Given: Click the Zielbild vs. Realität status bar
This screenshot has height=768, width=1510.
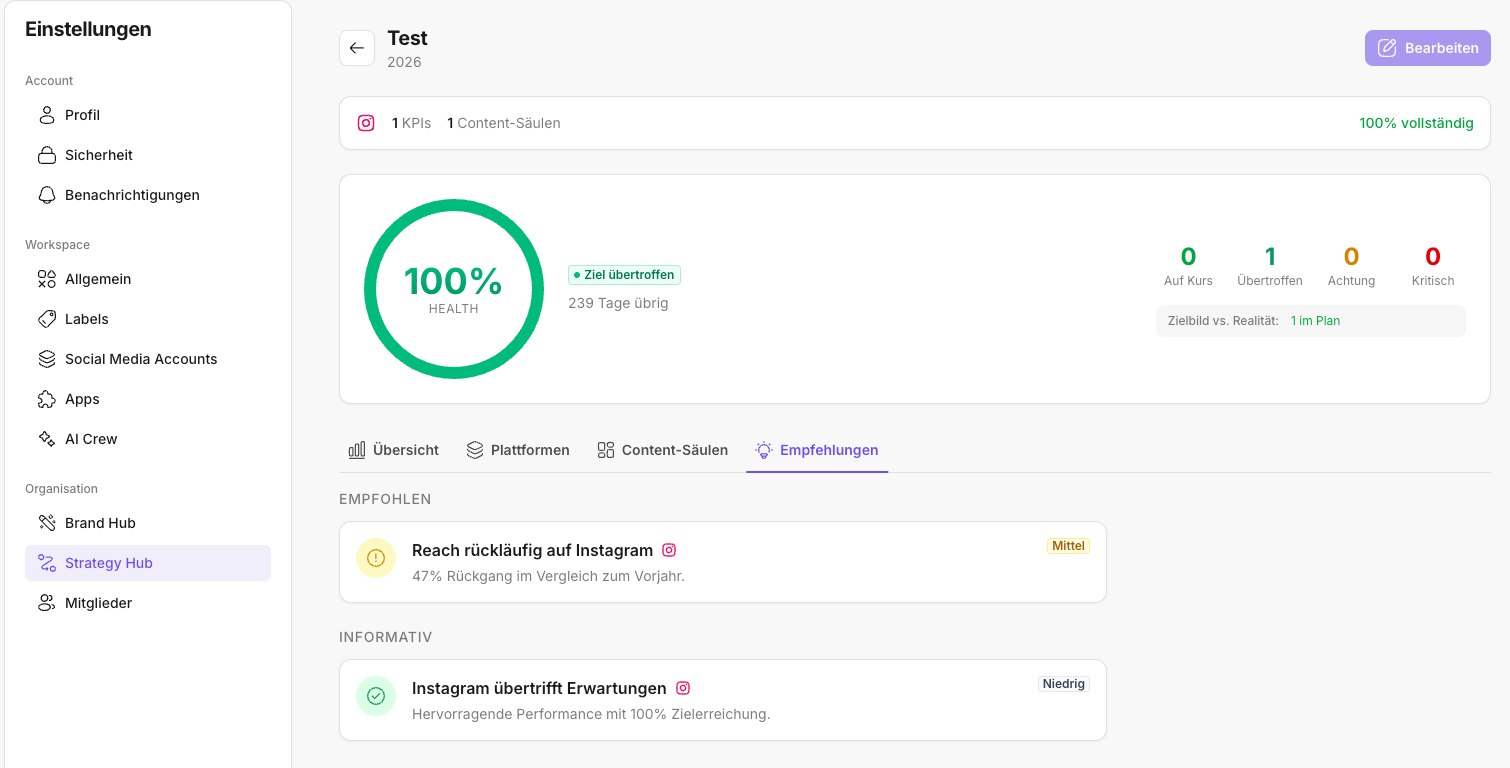Looking at the screenshot, I should pyautogui.click(x=1311, y=321).
